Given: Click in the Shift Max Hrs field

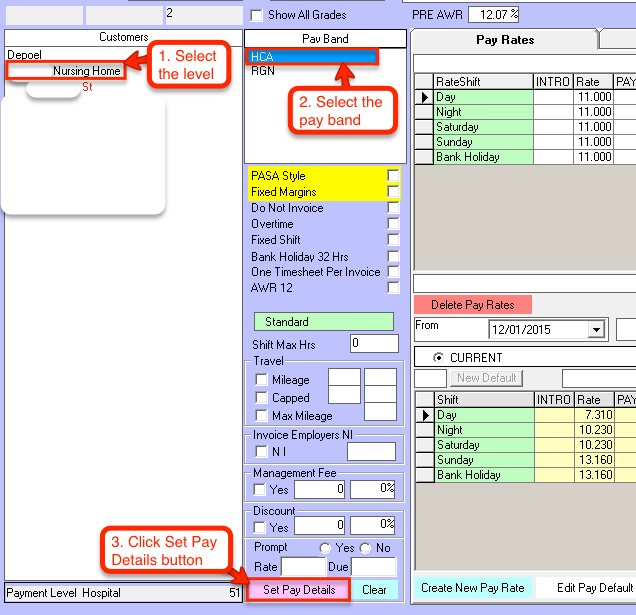Looking at the screenshot, I should pyautogui.click(x=373, y=344).
